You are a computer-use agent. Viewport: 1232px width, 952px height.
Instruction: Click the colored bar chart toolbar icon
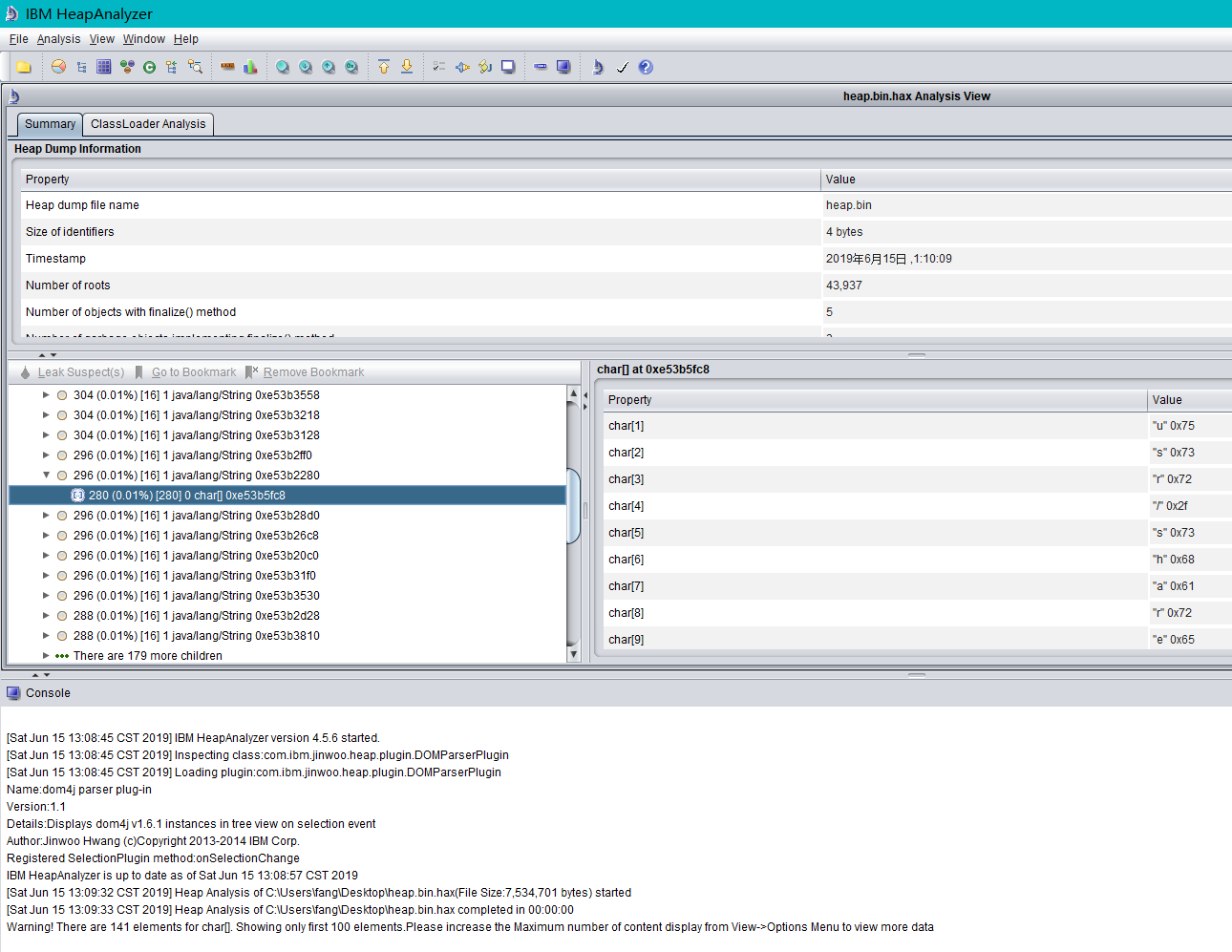pyautogui.click(x=250, y=67)
